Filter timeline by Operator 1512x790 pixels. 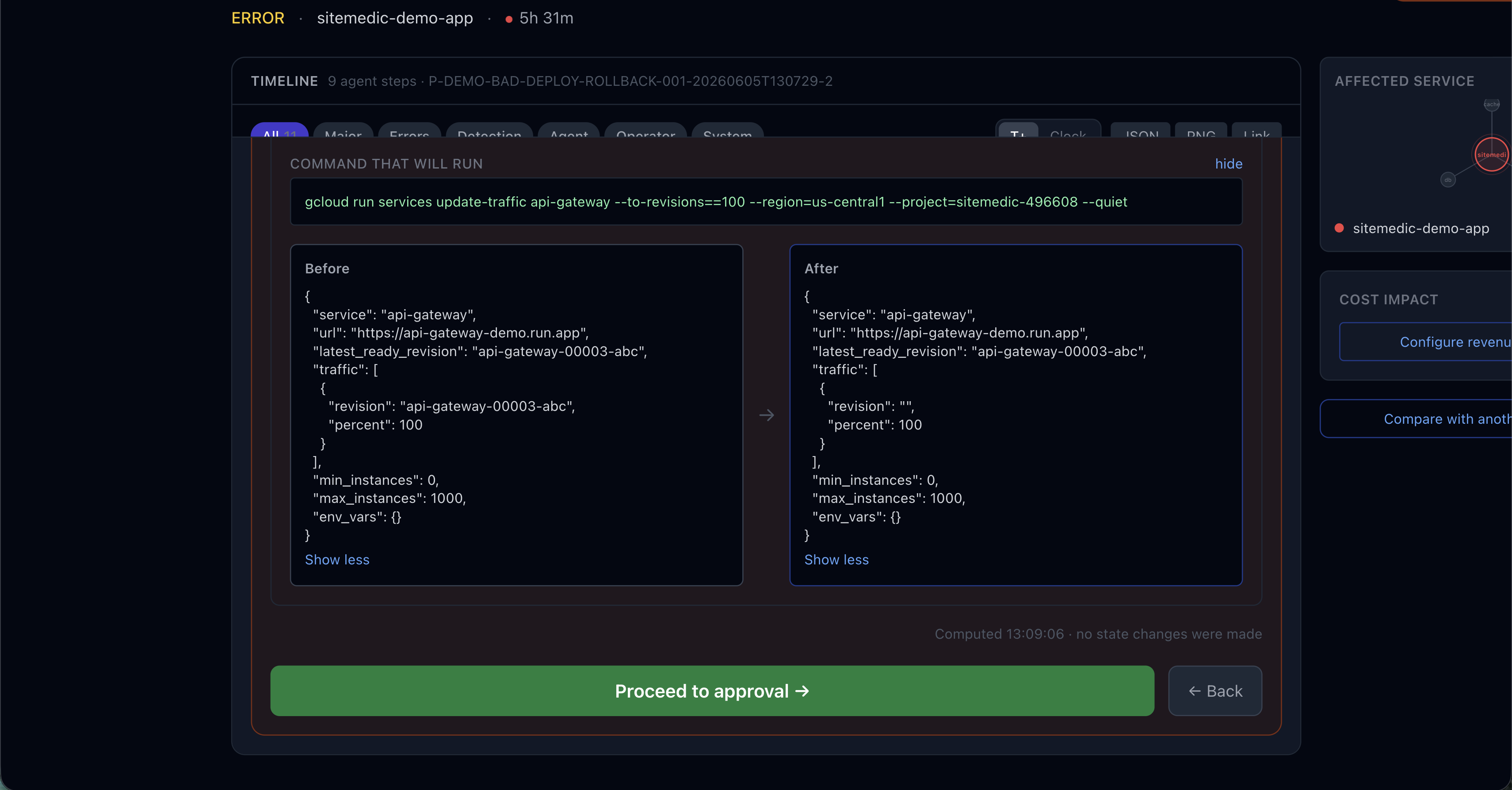(x=645, y=130)
